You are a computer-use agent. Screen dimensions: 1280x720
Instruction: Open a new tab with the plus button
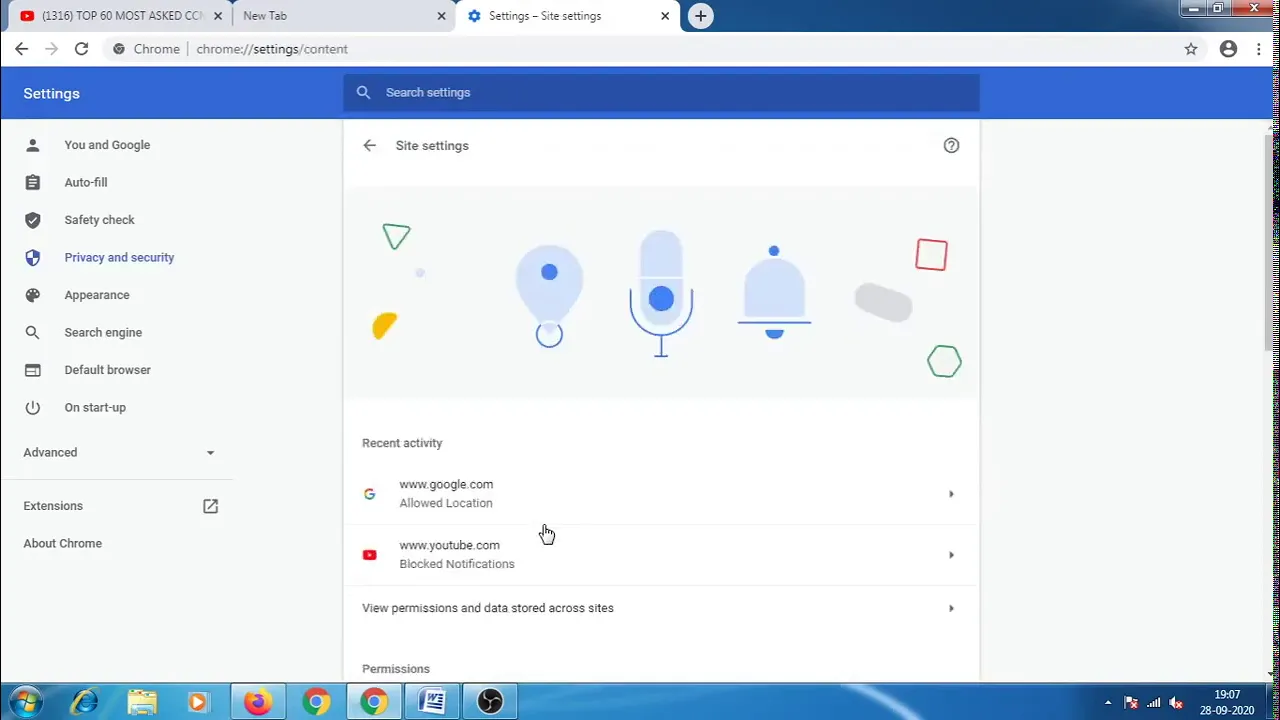701,16
